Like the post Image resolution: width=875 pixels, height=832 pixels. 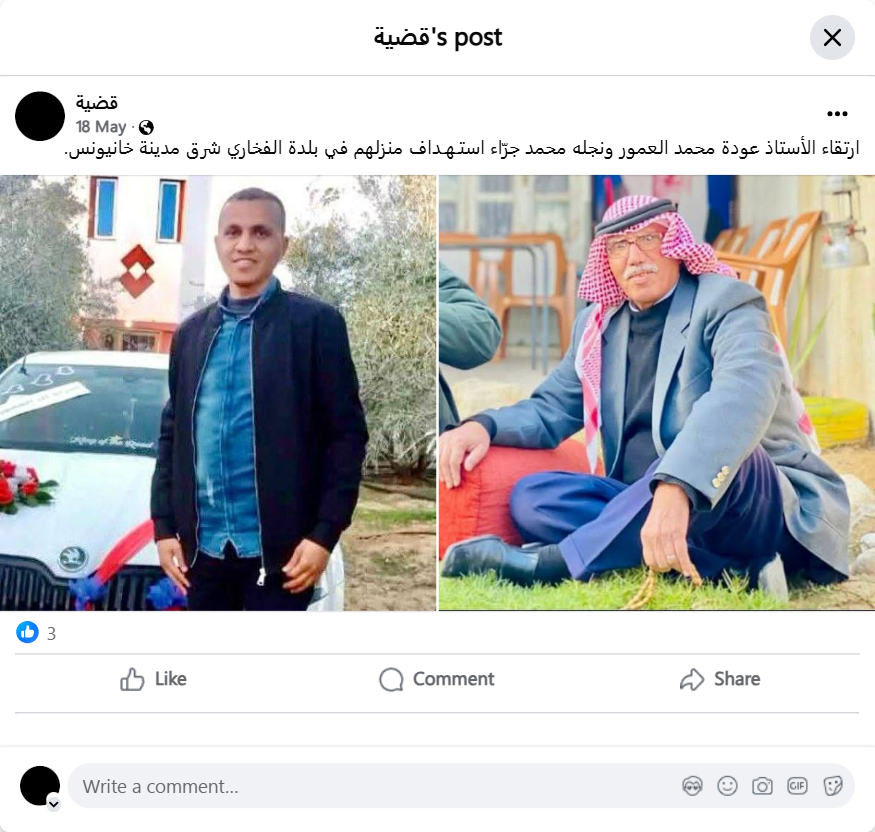click(153, 679)
